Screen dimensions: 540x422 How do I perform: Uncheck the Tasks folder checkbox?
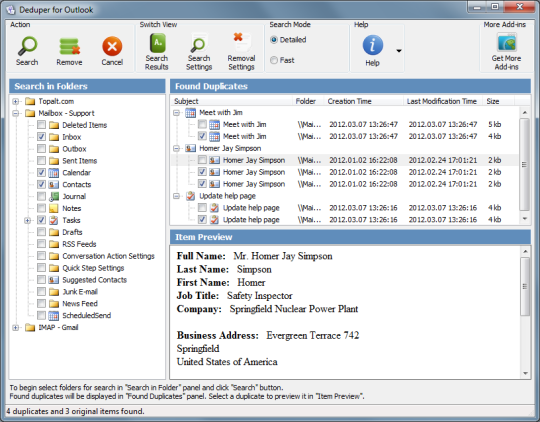point(41,220)
